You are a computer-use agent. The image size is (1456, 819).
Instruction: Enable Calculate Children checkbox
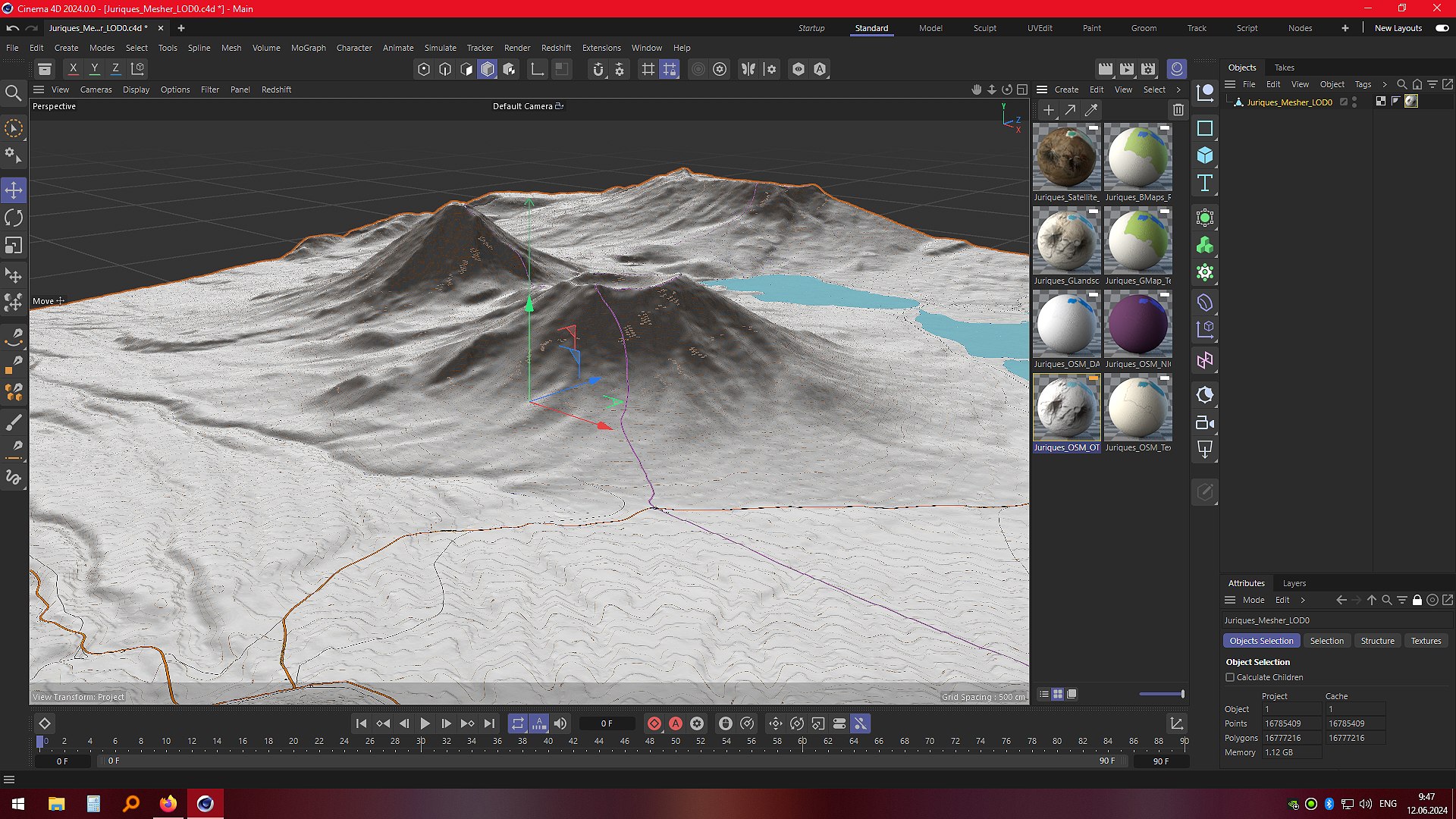(1230, 677)
